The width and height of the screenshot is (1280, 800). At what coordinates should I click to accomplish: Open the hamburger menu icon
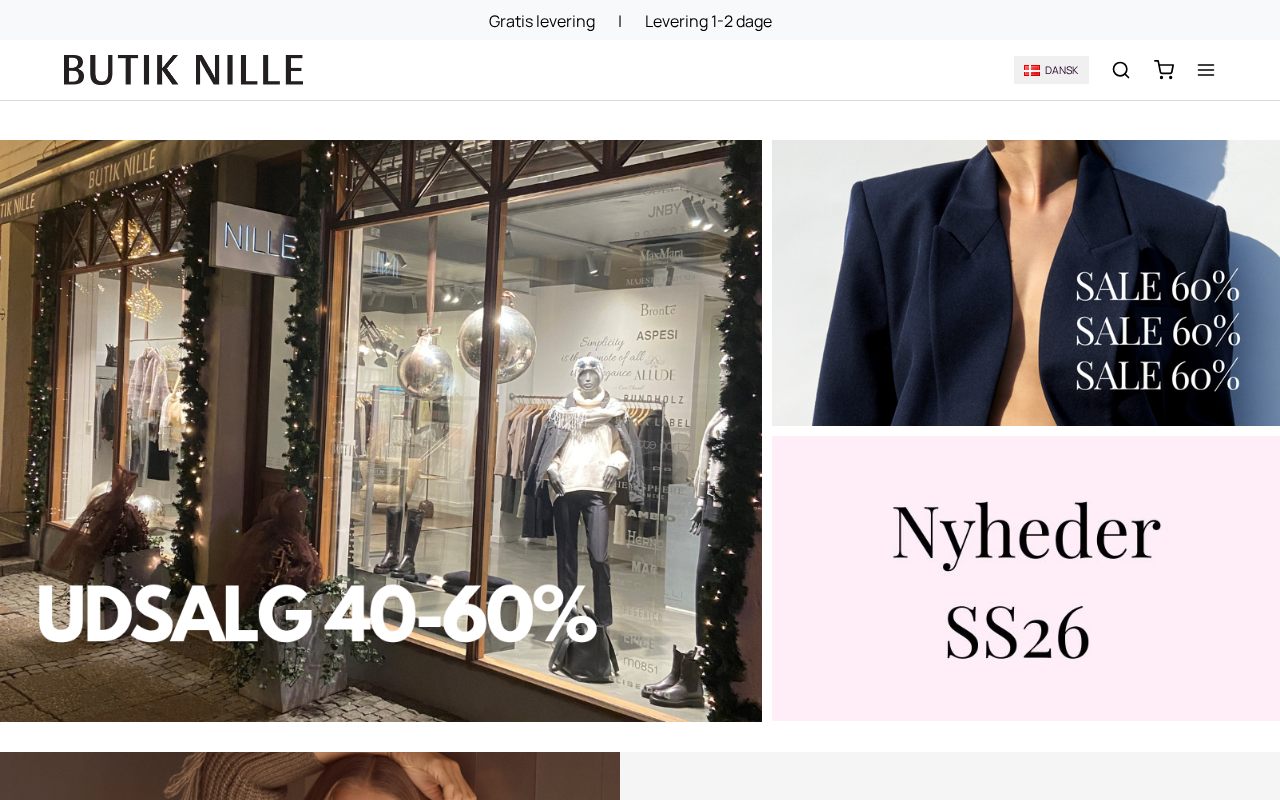(1206, 70)
